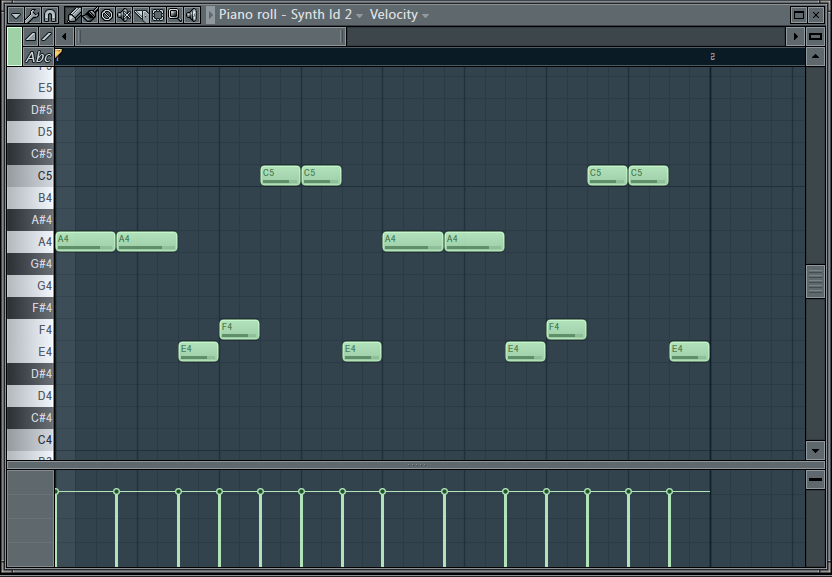The image size is (832, 577).
Task: Select the Delete tool
Action: point(107,15)
